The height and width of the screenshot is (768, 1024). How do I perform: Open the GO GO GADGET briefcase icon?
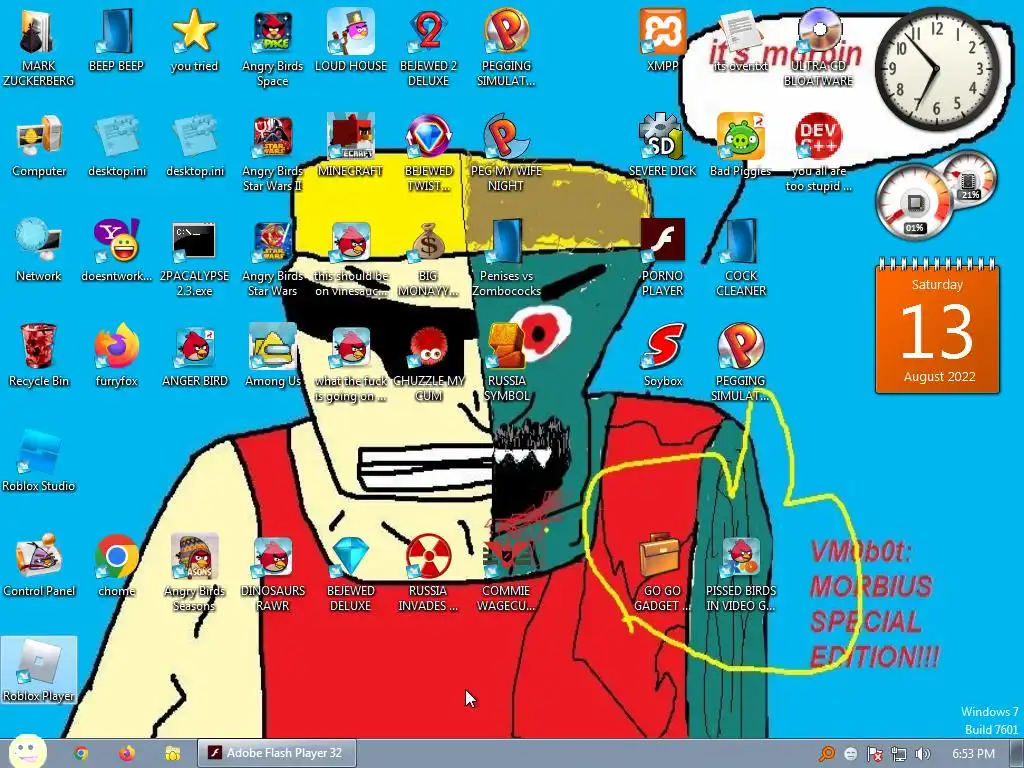point(662,572)
